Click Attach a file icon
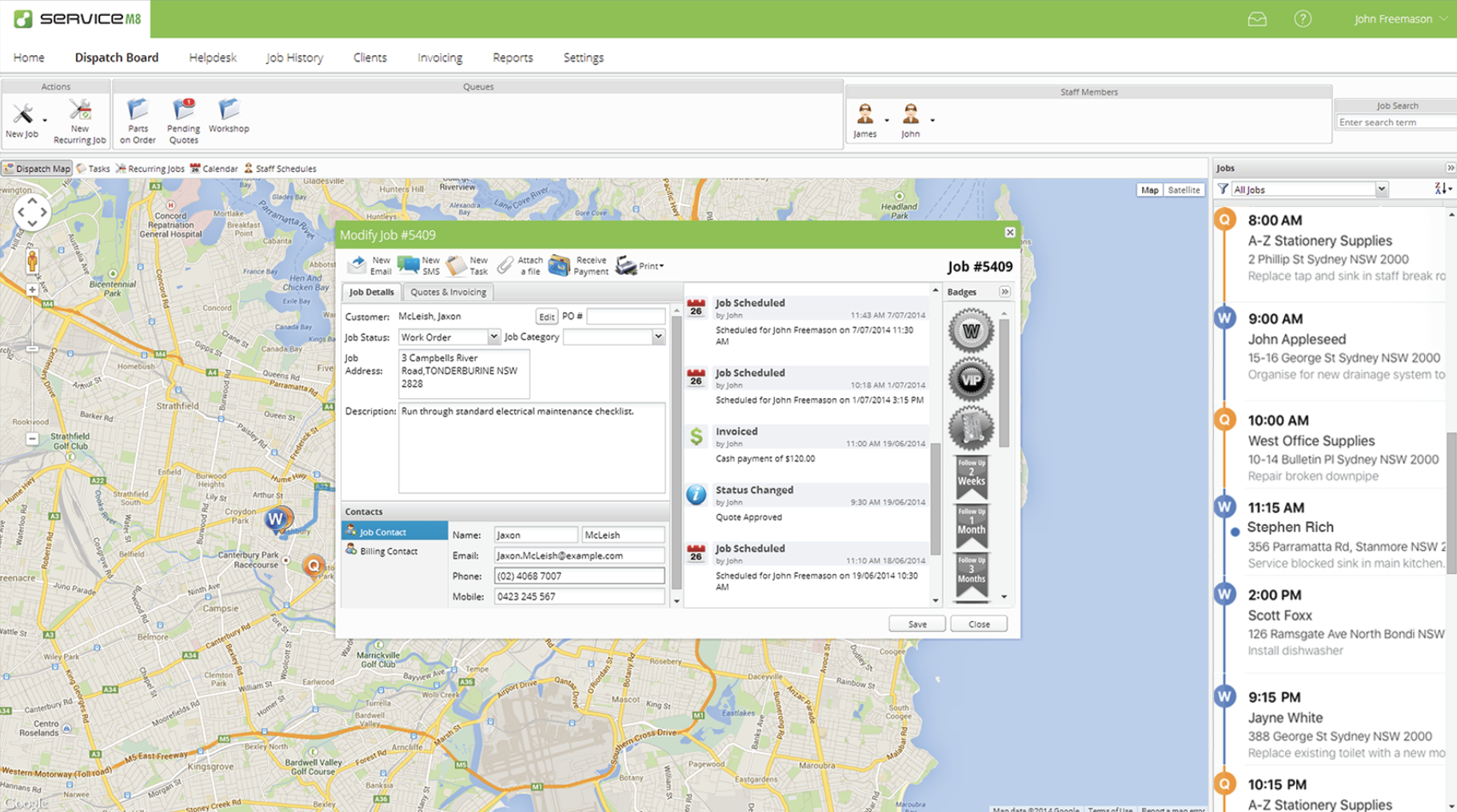 [505, 265]
